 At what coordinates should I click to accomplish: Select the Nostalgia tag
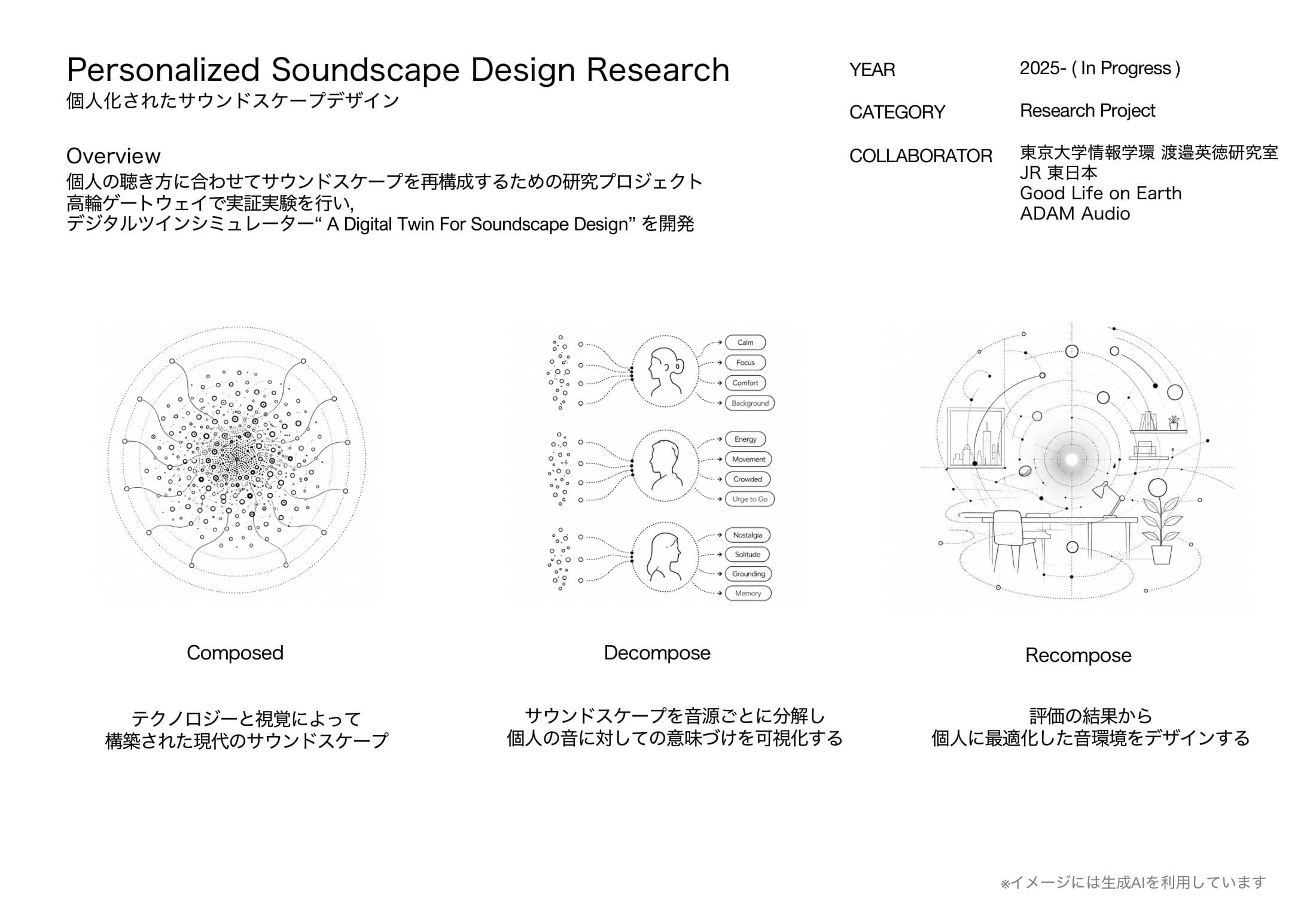(x=748, y=535)
